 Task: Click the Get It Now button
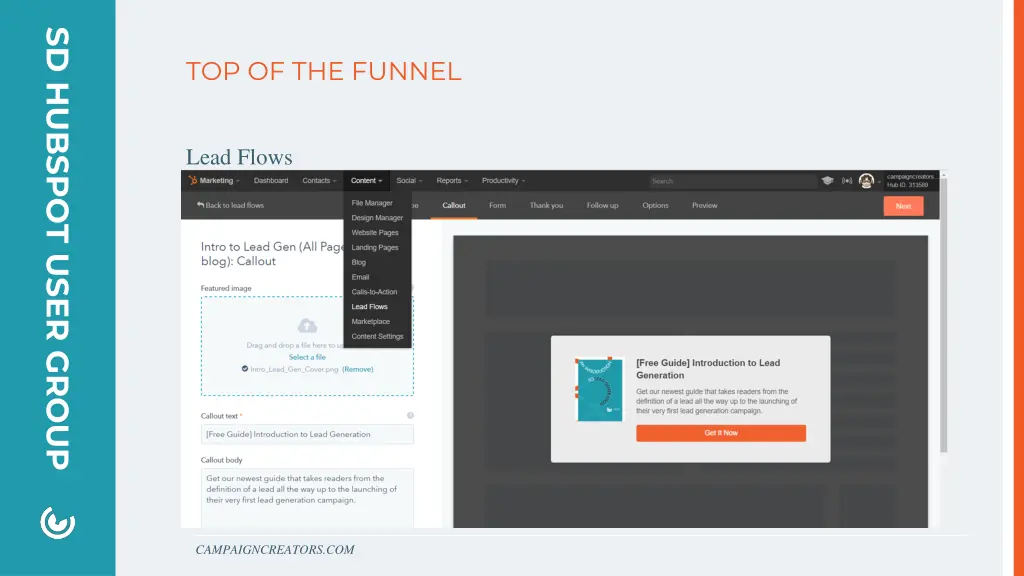tap(721, 433)
